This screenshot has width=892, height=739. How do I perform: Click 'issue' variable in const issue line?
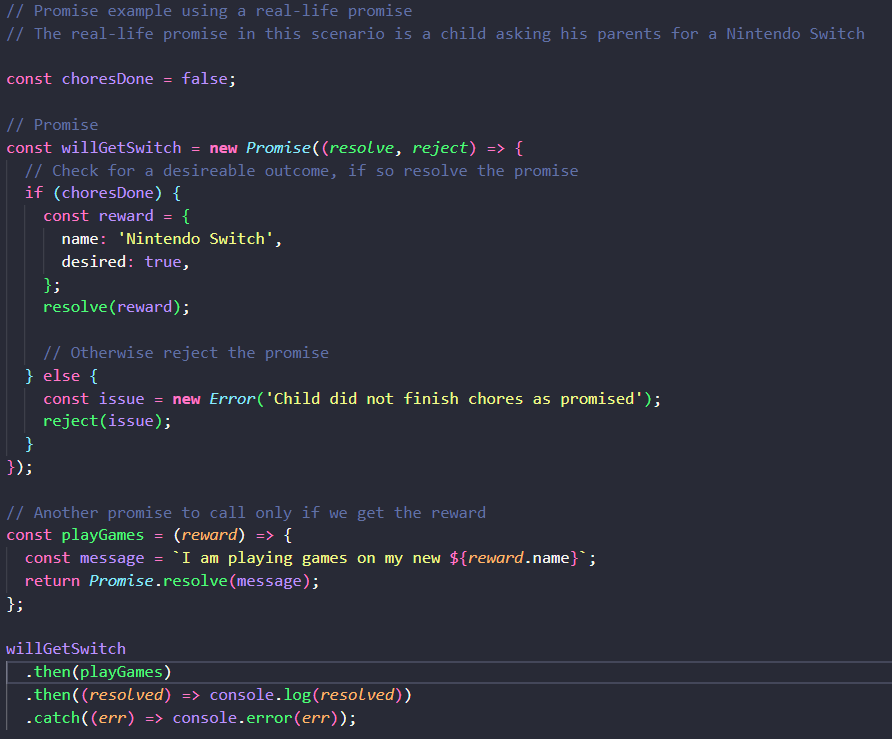click(x=121, y=398)
